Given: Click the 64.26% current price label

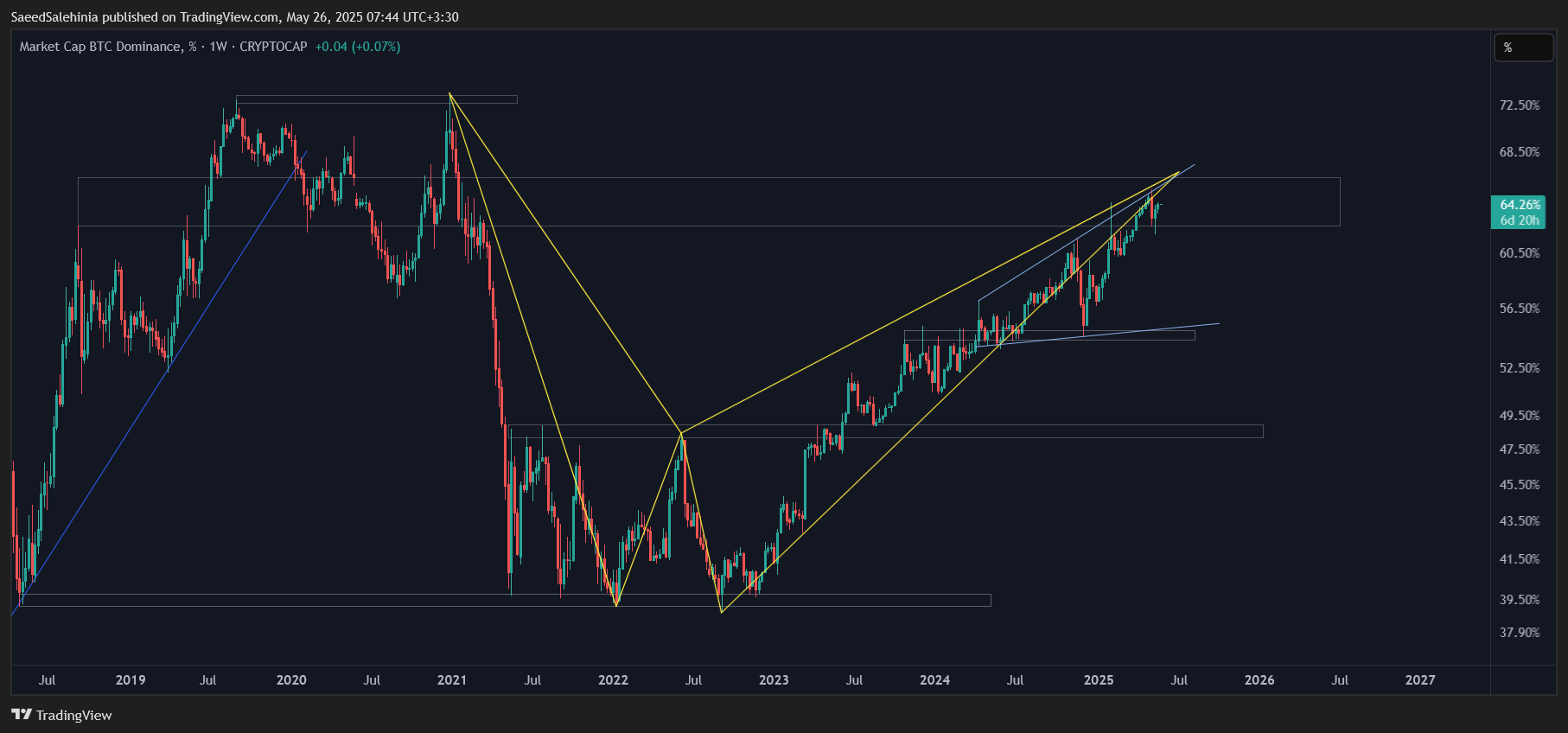Looking at the screenshot, I should coord(1520,205).
